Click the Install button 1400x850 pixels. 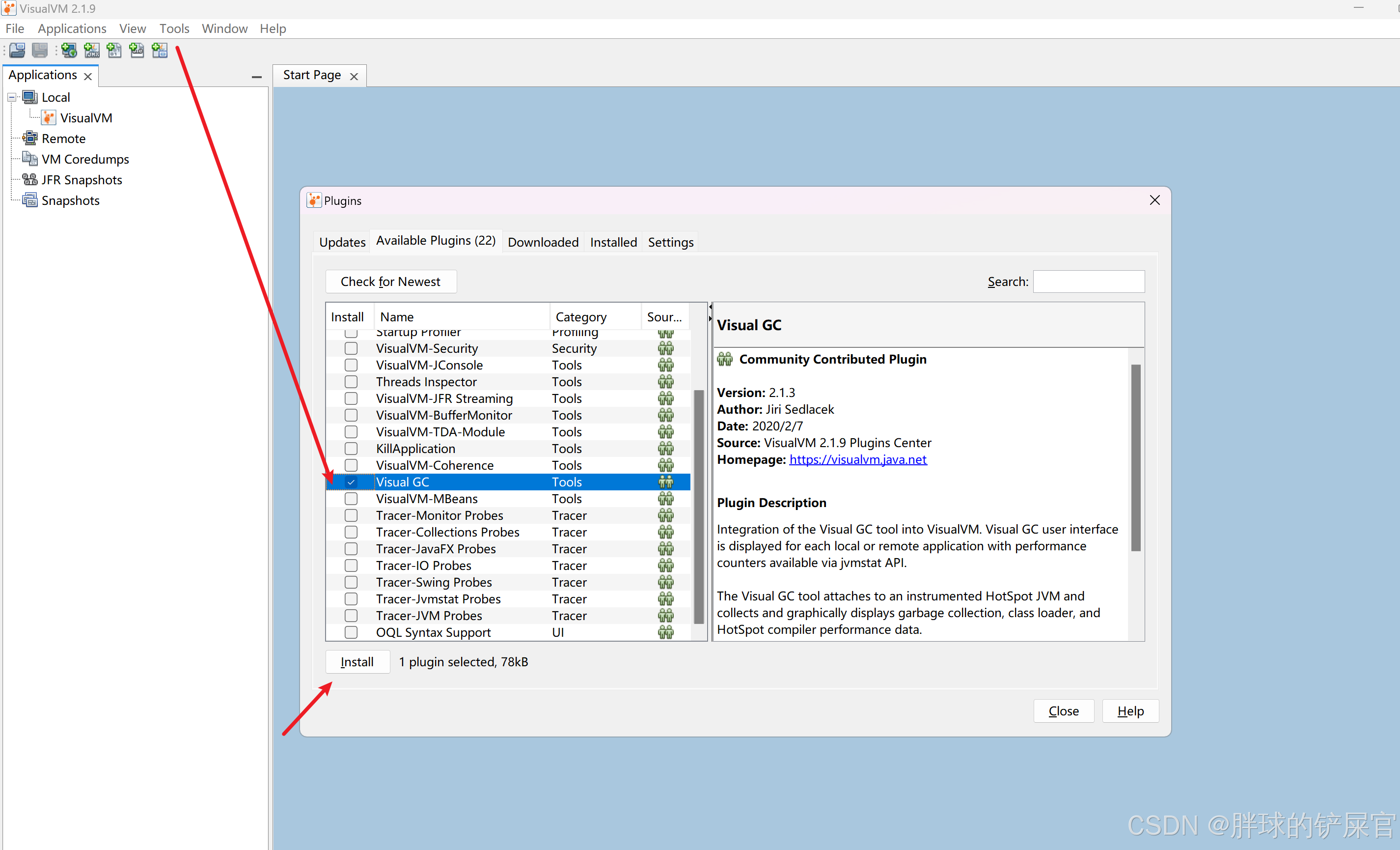point(357,662)
